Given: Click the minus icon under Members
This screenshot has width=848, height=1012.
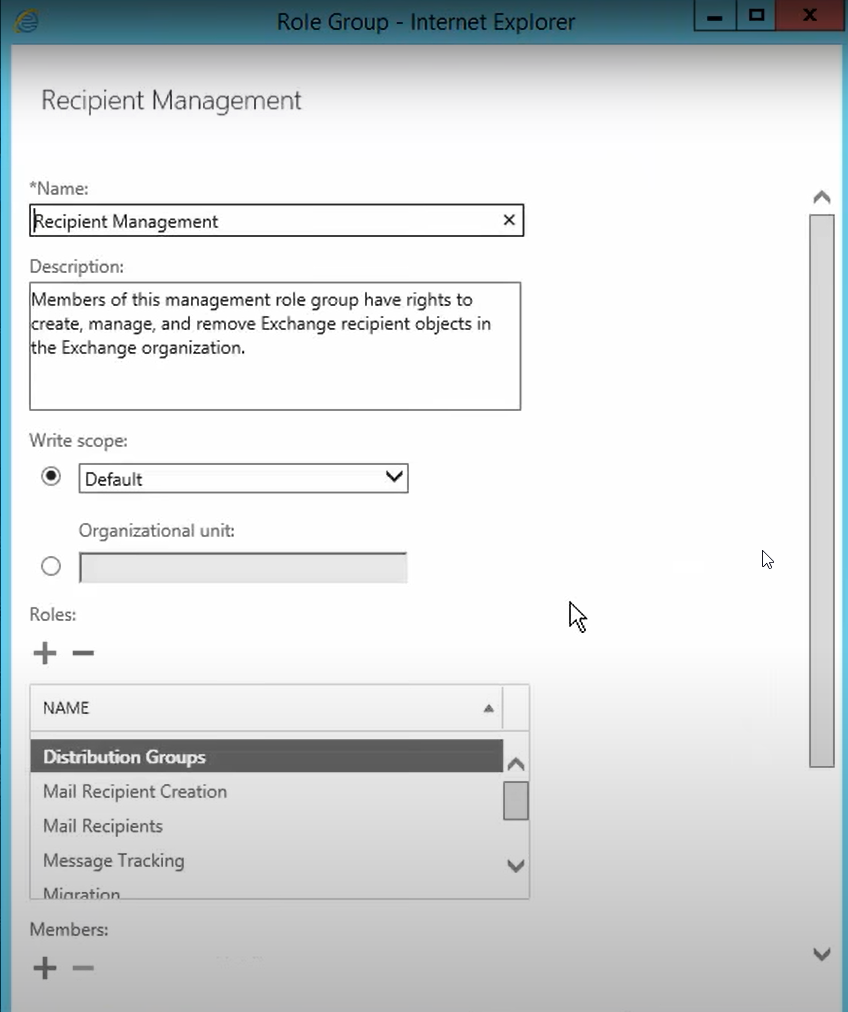Looking at the screenshot, I should [83, 967].
